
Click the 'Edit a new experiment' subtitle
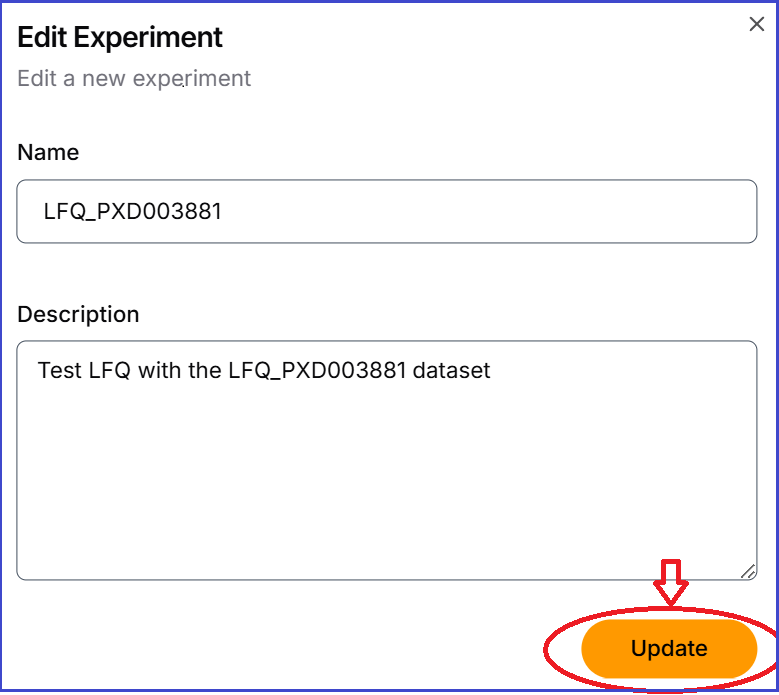(134, 78)
